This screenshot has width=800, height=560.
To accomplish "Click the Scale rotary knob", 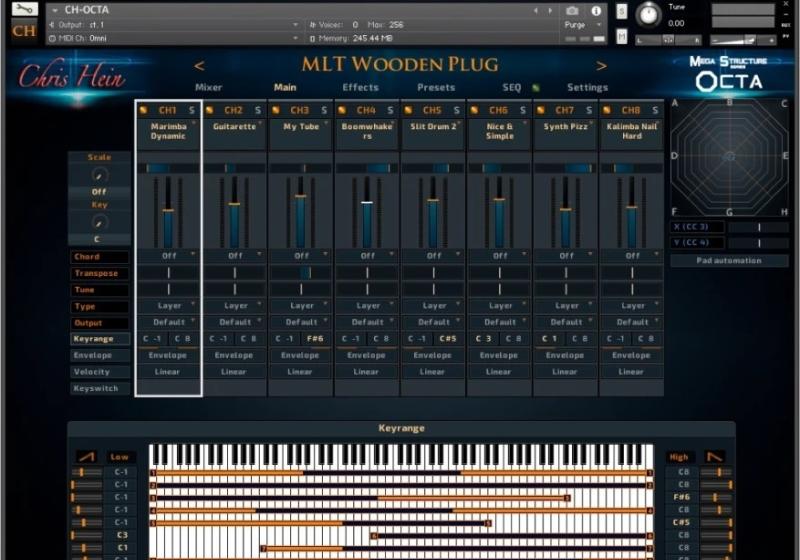I will [x=99, y=174].
